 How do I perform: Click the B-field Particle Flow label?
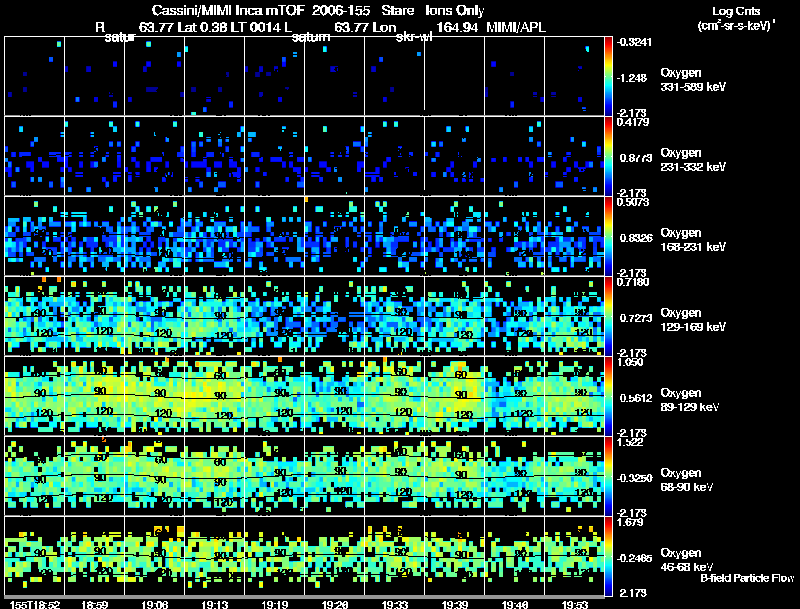click(x=747, y=578)
